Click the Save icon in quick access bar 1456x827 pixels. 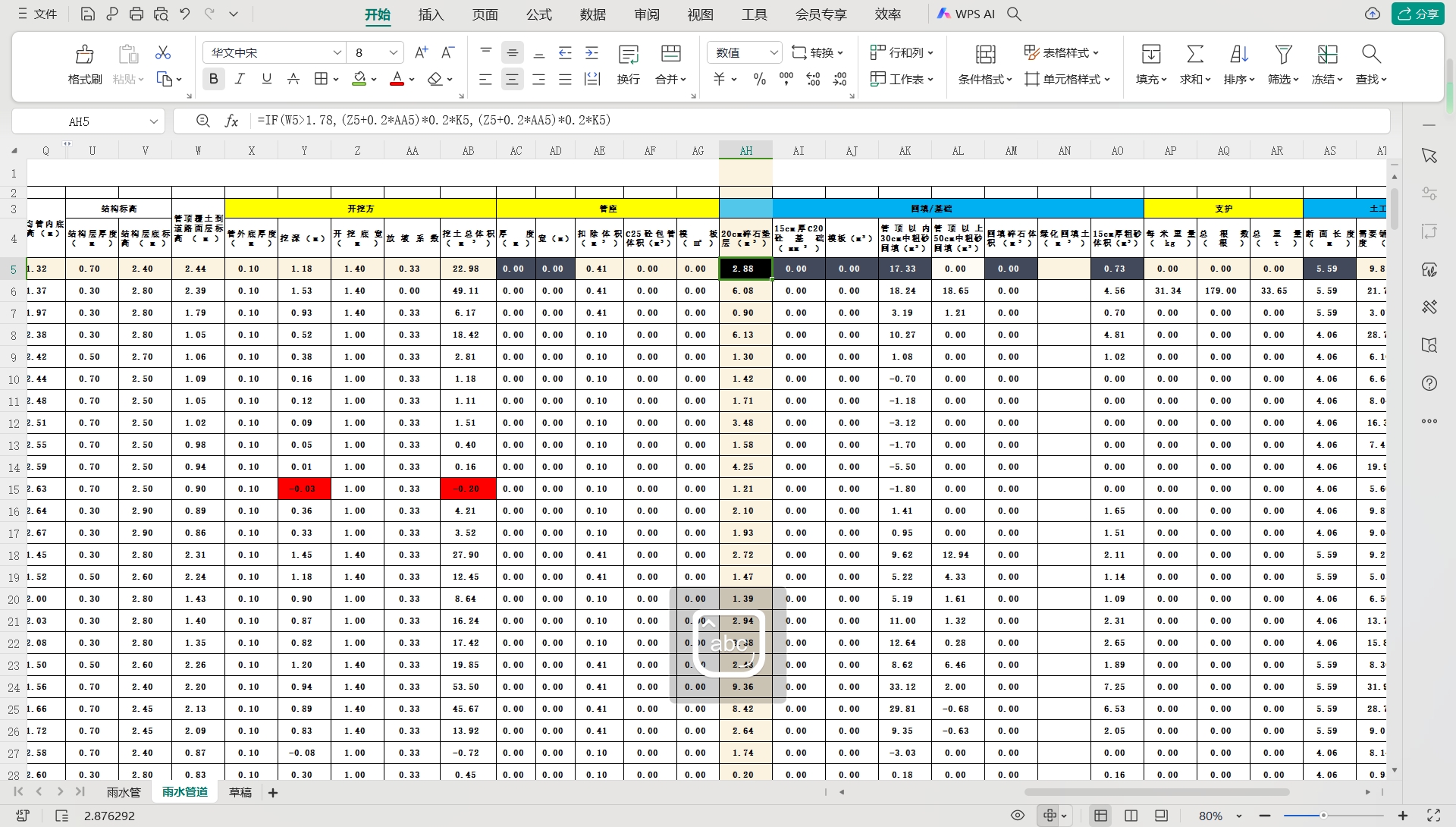coord(87,14)
